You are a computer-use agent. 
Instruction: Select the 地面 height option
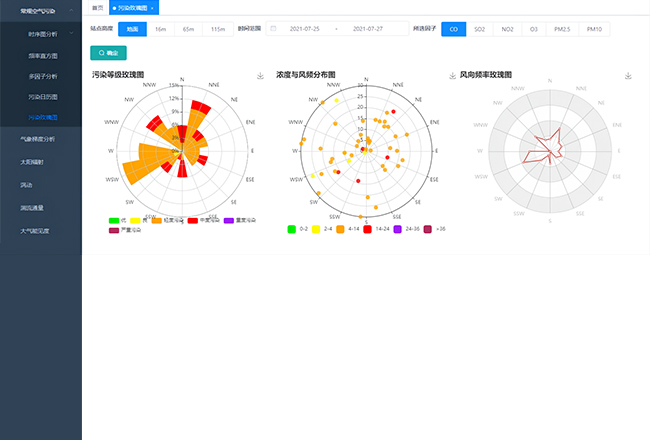pos(133,29)
